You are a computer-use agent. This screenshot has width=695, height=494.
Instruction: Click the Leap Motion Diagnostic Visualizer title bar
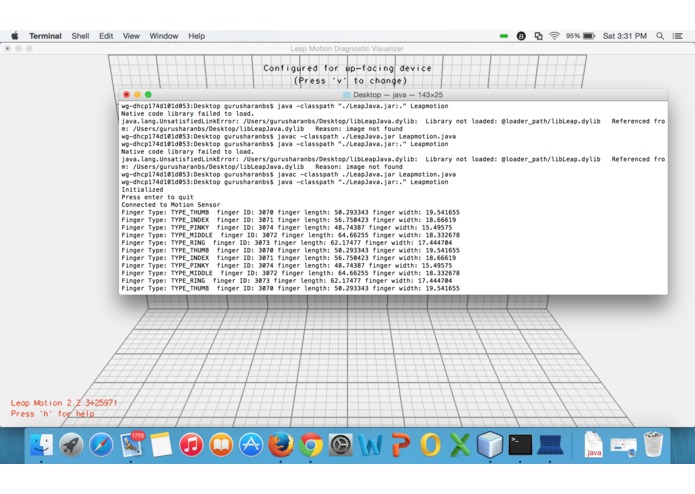(x=347, y=49)
